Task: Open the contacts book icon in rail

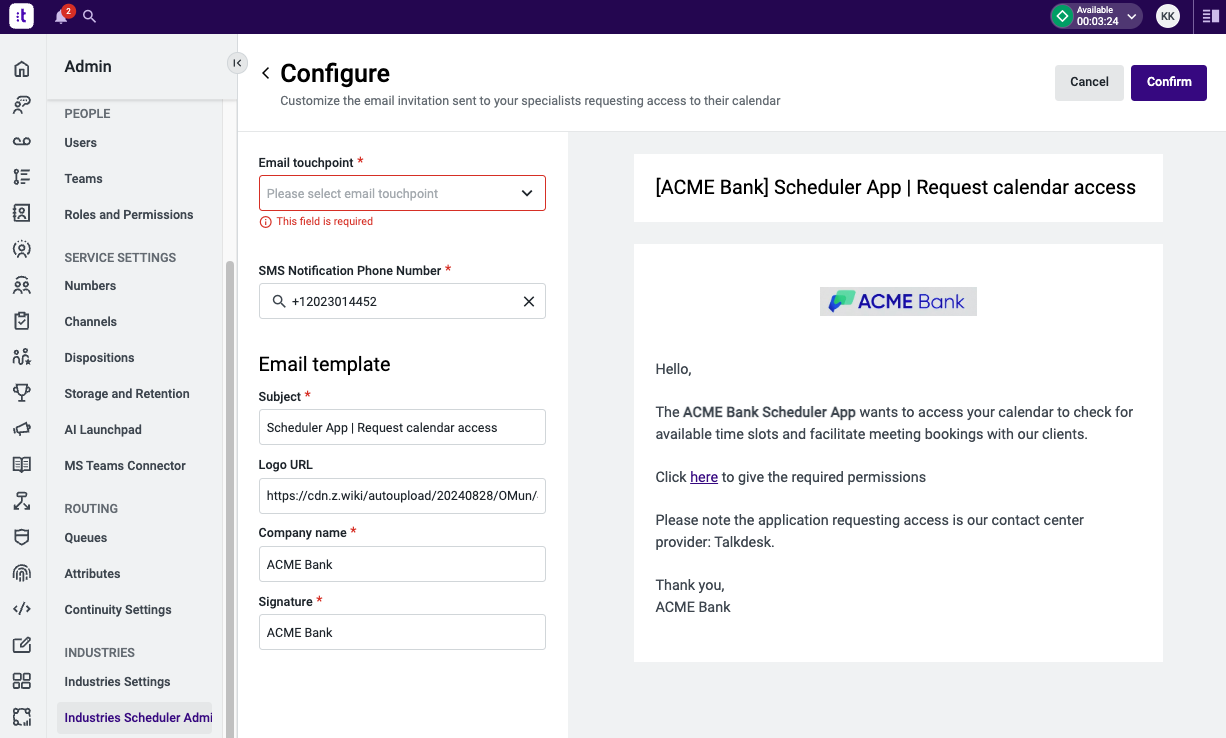Action: 21,213
